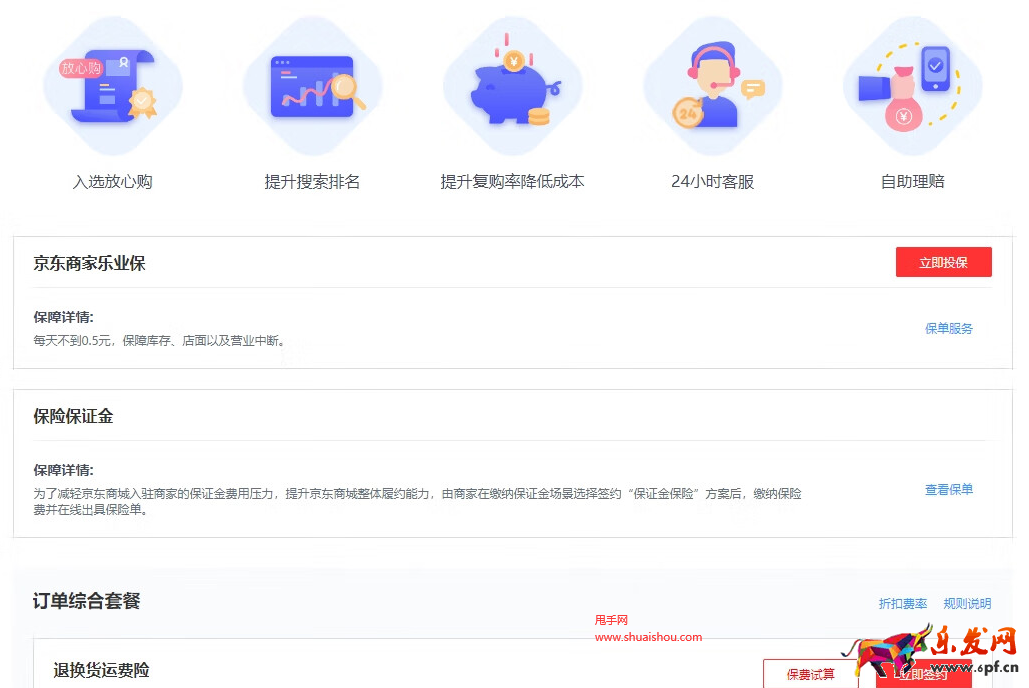The width and height of the screenshot is (1029, 688).
Task: Open the 保单服务 link
Action: 949,328
